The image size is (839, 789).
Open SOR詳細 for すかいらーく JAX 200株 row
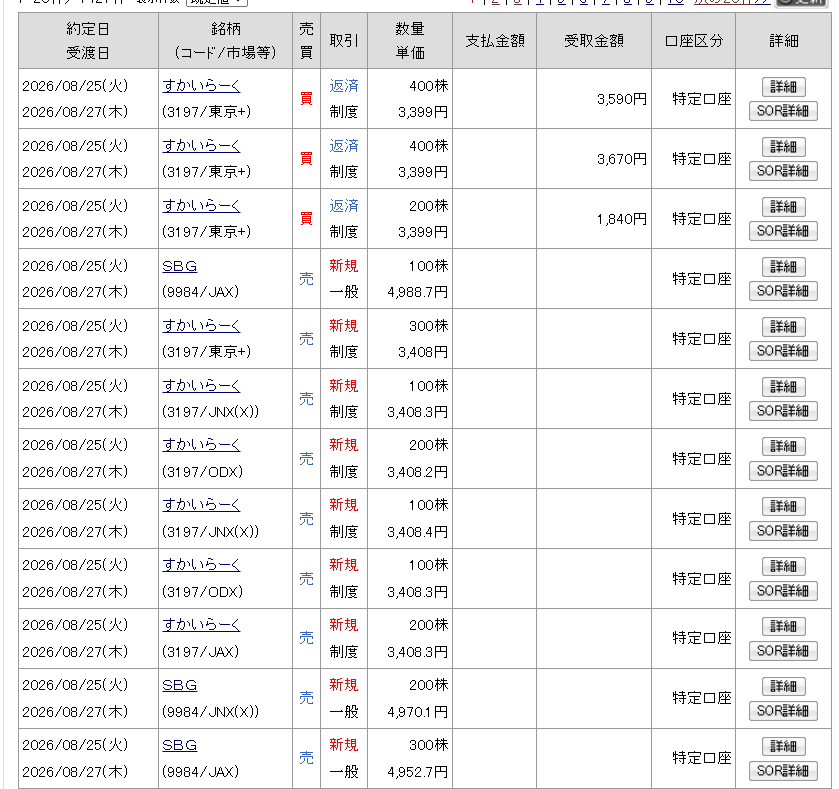[783, 650]
